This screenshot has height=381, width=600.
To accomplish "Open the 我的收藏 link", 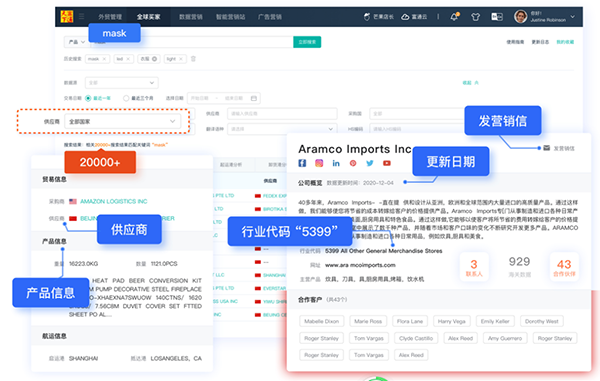I will (565, 42).
